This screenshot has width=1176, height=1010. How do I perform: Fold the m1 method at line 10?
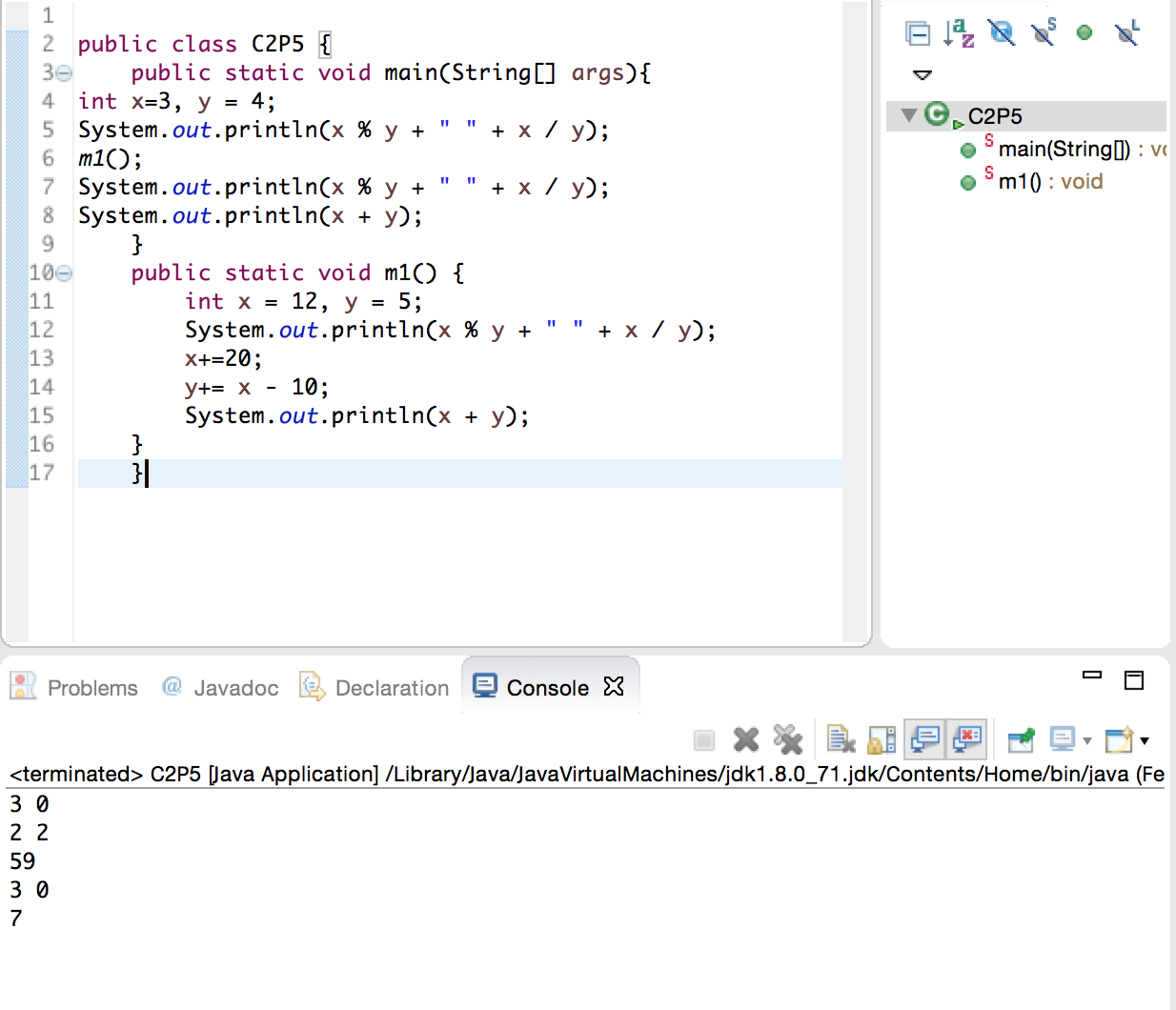pos(64,273)
